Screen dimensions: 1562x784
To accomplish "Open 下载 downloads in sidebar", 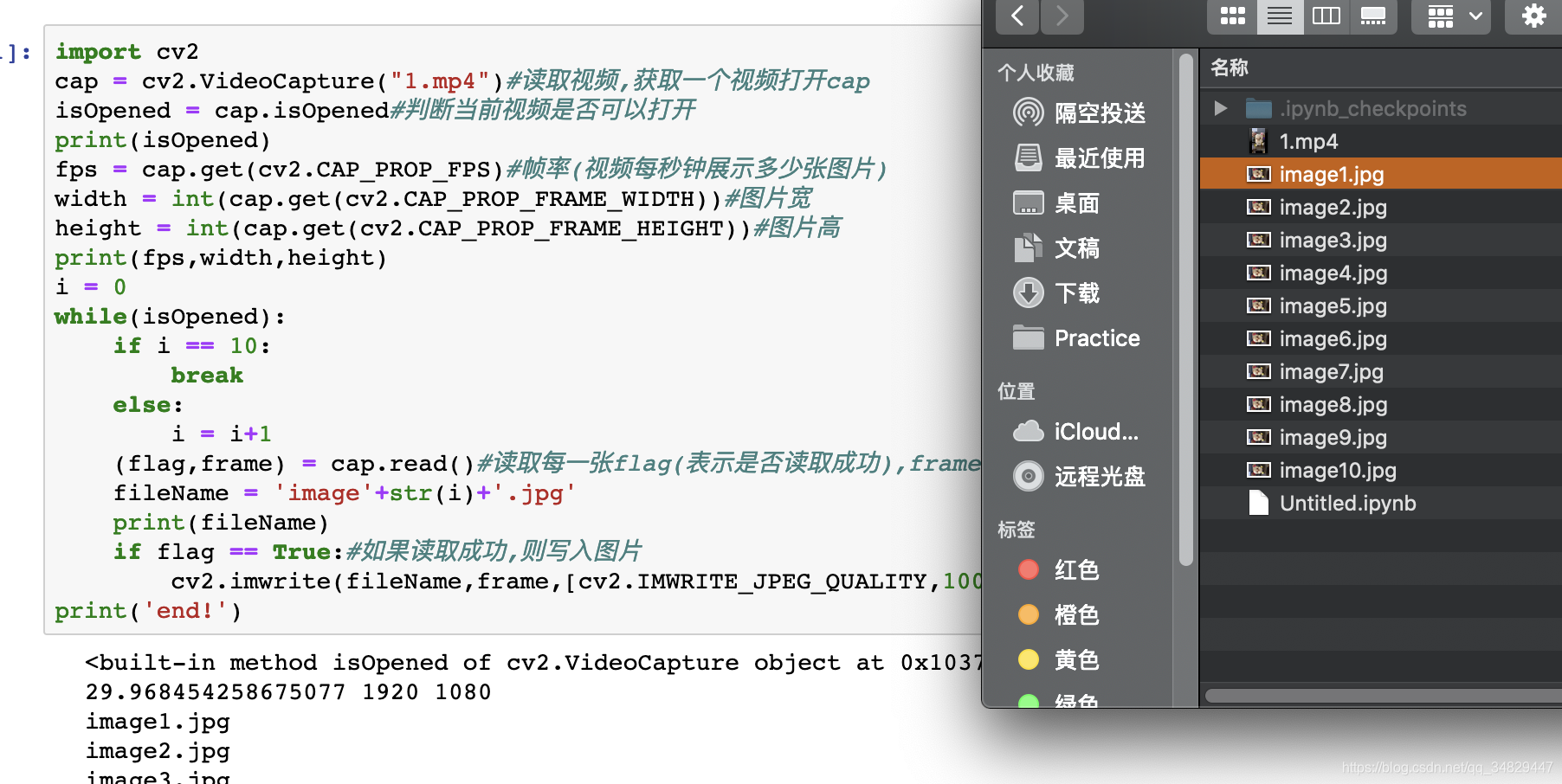I will point(1056,293).
